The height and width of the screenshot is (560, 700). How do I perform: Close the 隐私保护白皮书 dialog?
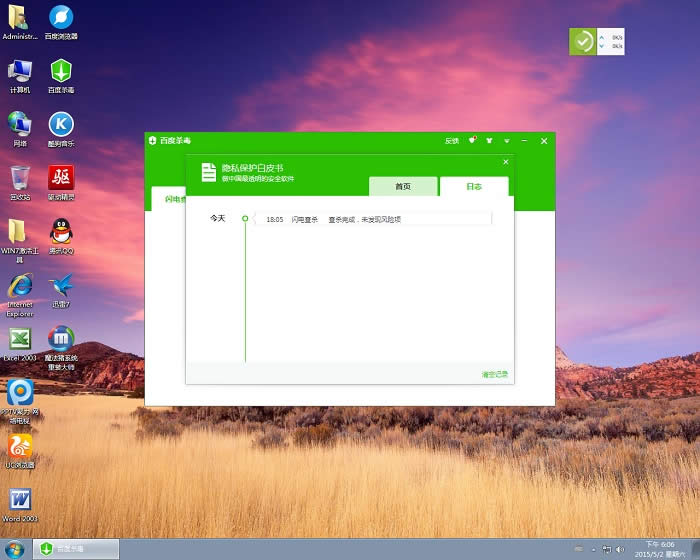coord(505,161)
